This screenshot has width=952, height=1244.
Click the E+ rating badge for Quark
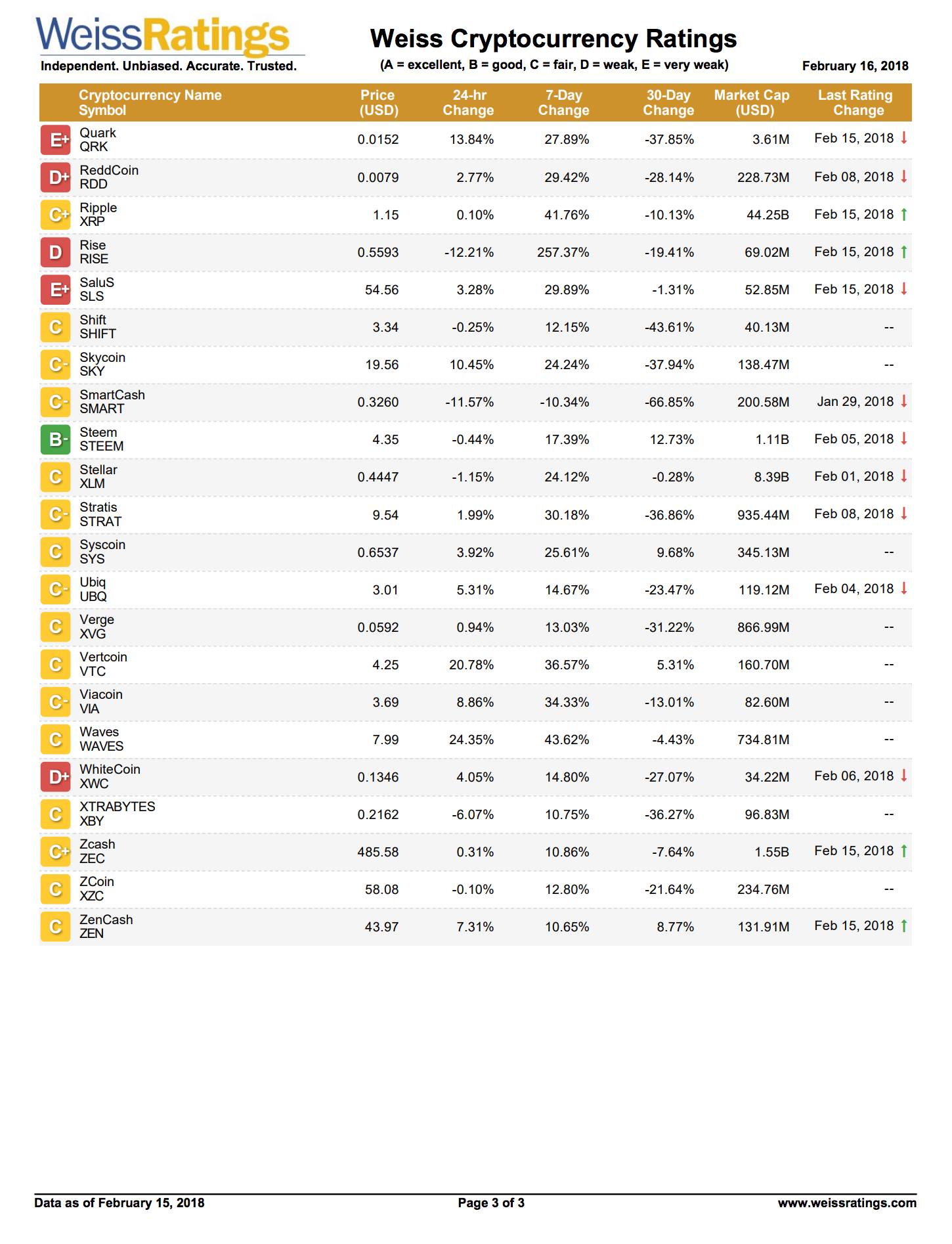pyautogui.click(x=56, y=140)
